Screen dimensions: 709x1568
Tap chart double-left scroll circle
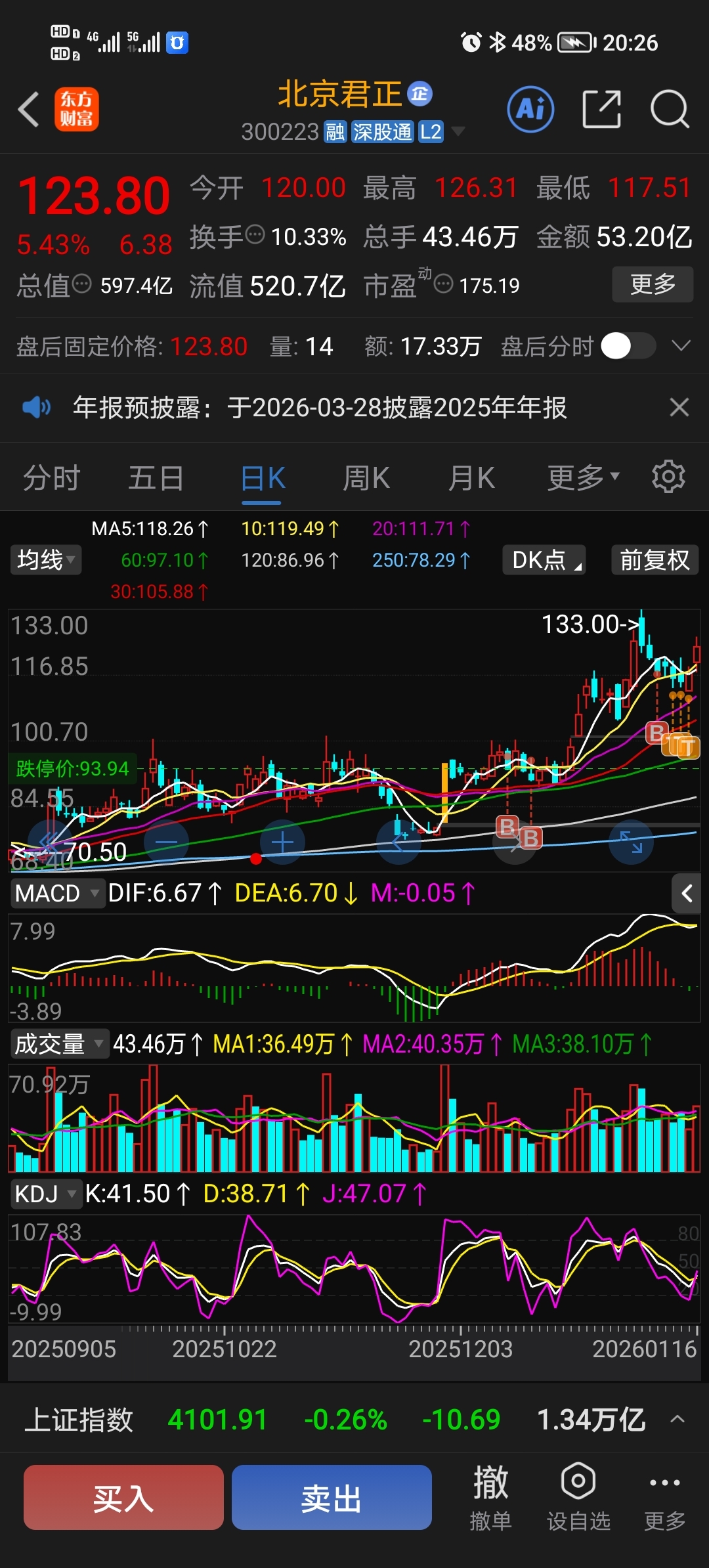(x=50, y=842)
